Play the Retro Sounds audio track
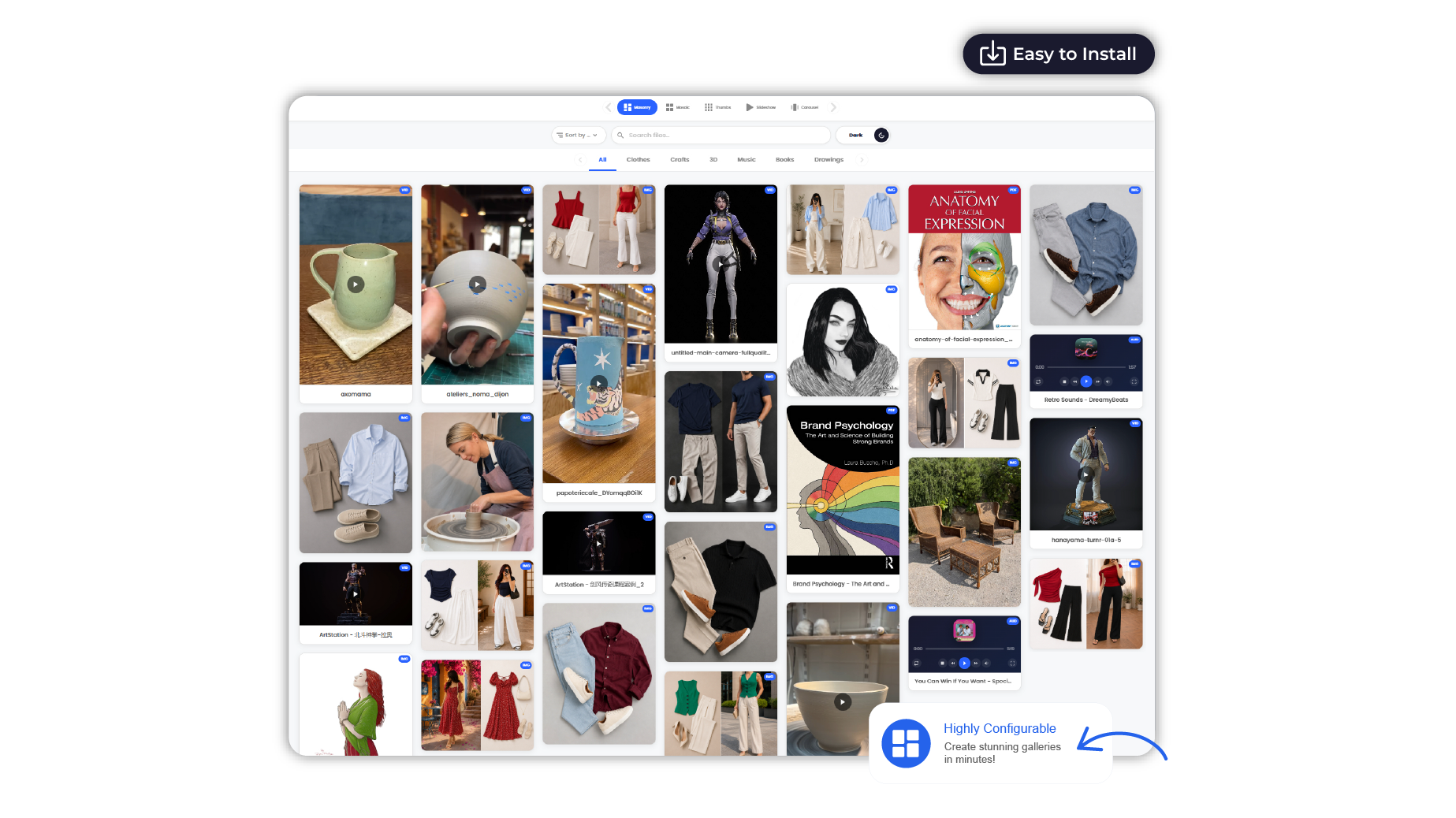1456x818 pixels. [x=1086, y=381]
